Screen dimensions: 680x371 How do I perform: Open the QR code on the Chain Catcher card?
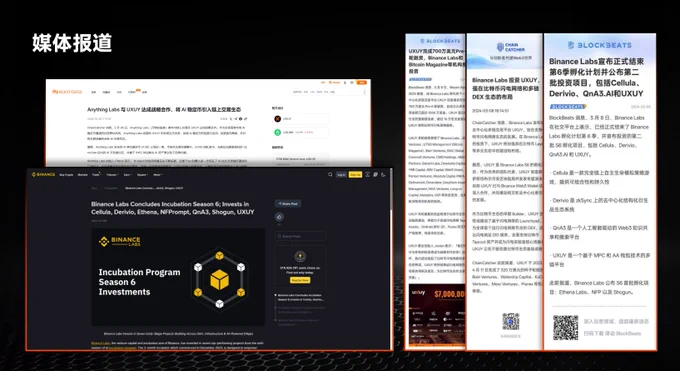tap(510, 321)
